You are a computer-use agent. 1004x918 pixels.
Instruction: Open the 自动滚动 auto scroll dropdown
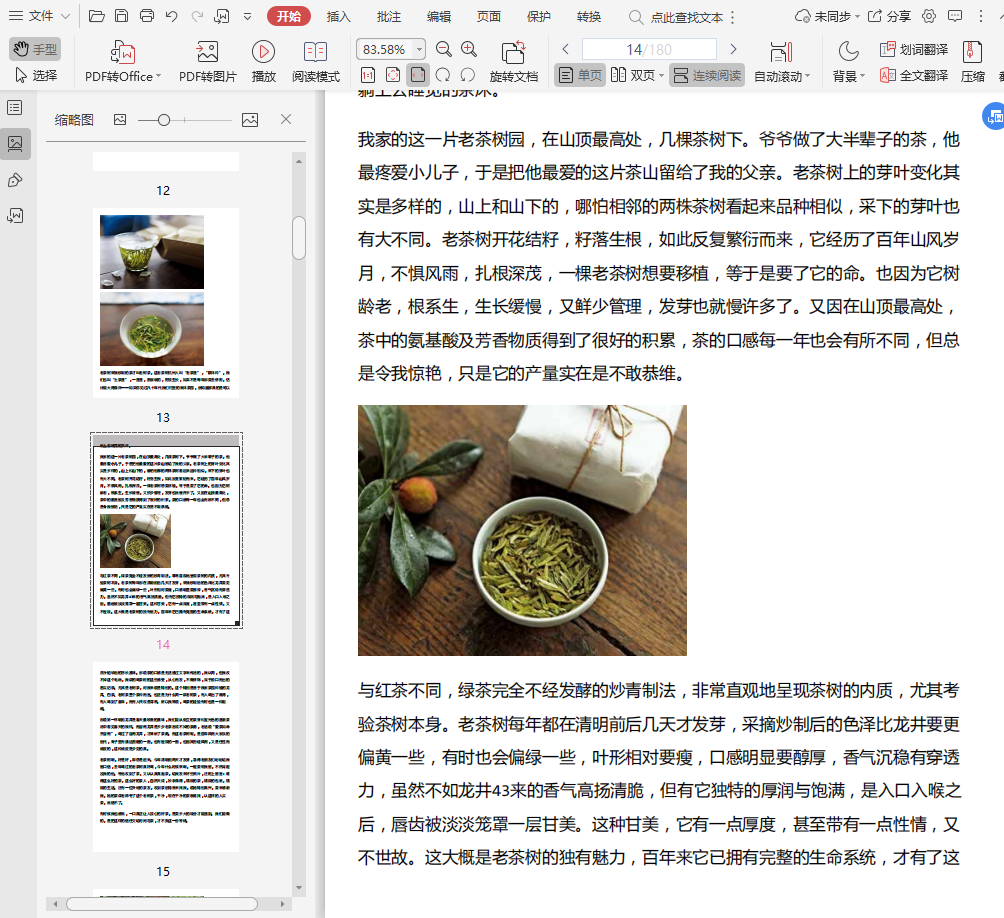(x=782, y=61)
